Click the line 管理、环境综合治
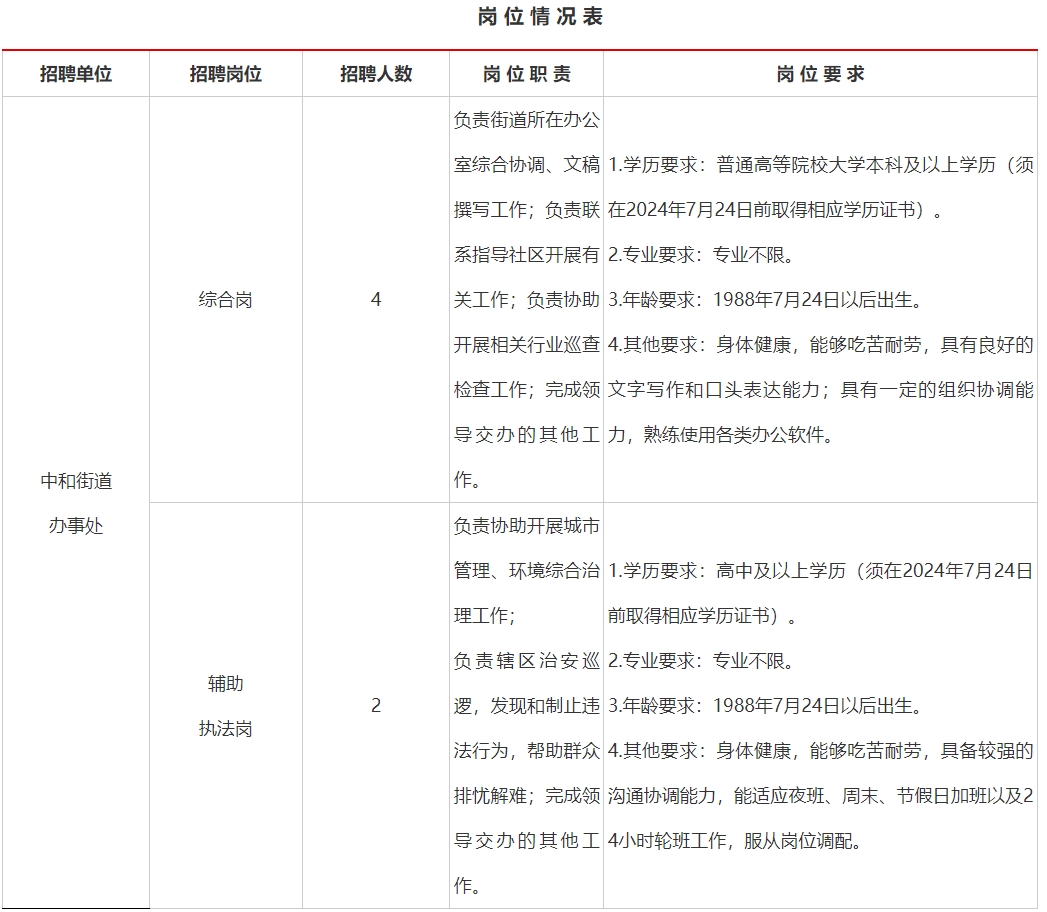The width and height of the screenshot is (1047, 912). tap(527, 571)
